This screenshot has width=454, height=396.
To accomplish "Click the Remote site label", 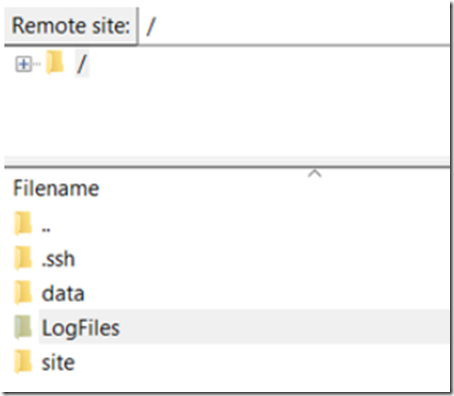I will tap(71, 26).
